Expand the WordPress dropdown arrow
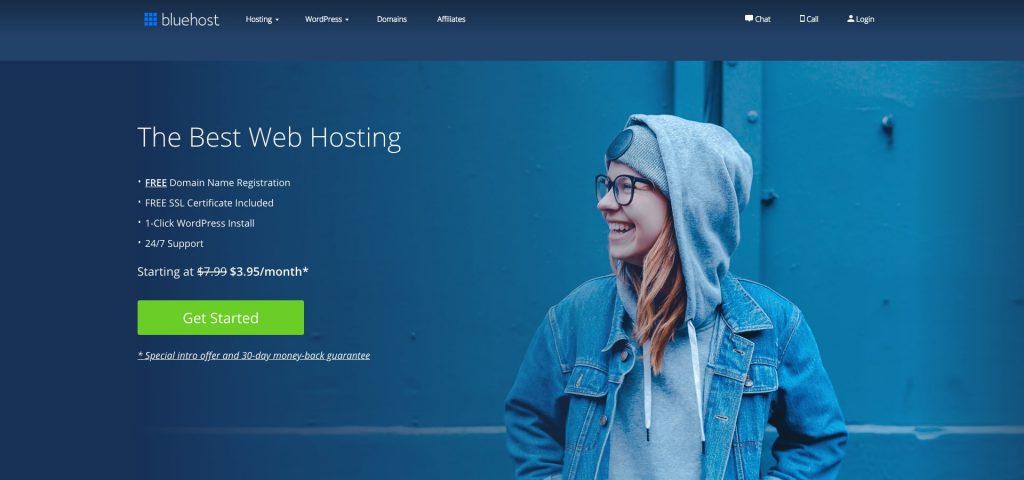 coord(347,20)
